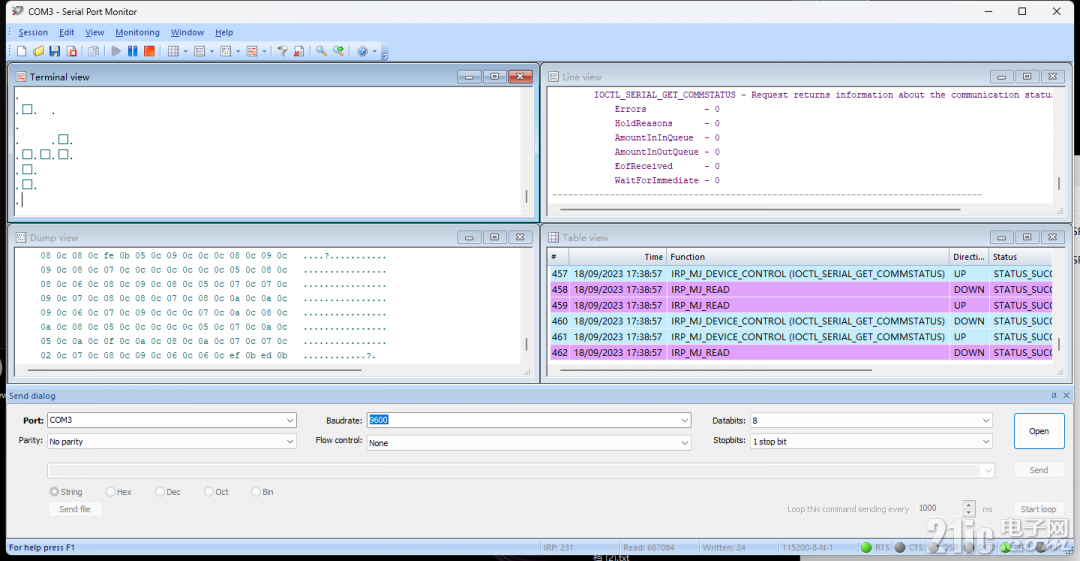Select the String radio button
Viewport: 1080px width, 561px height.
pos(54,491)
